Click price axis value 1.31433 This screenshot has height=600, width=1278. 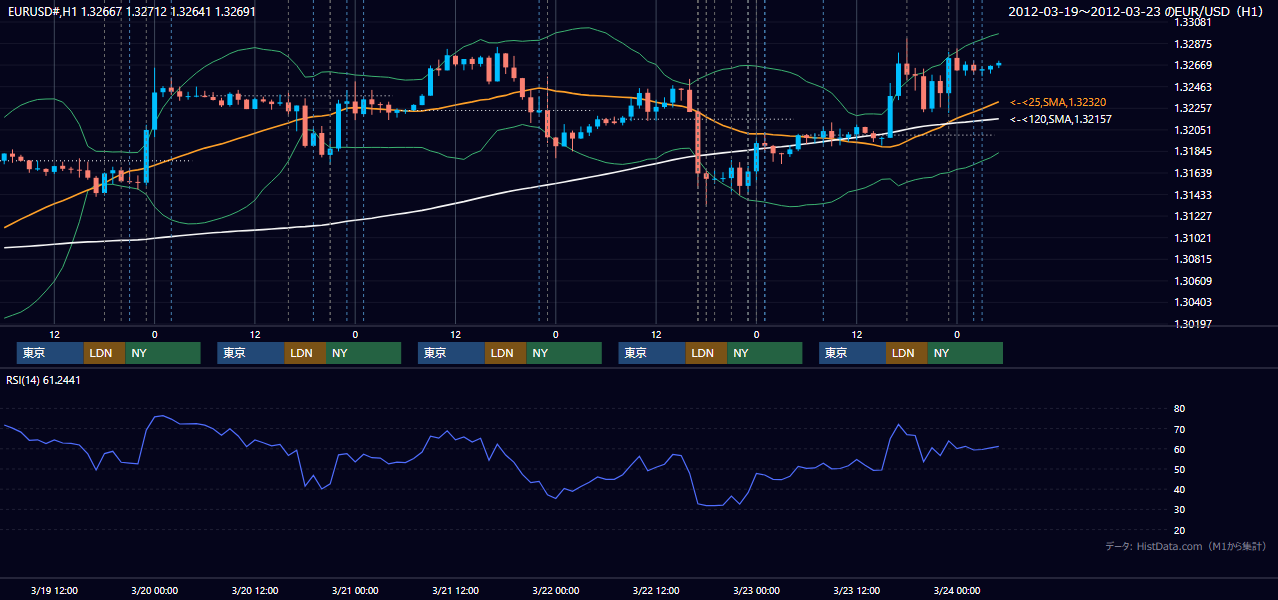tap(1192, 196)
